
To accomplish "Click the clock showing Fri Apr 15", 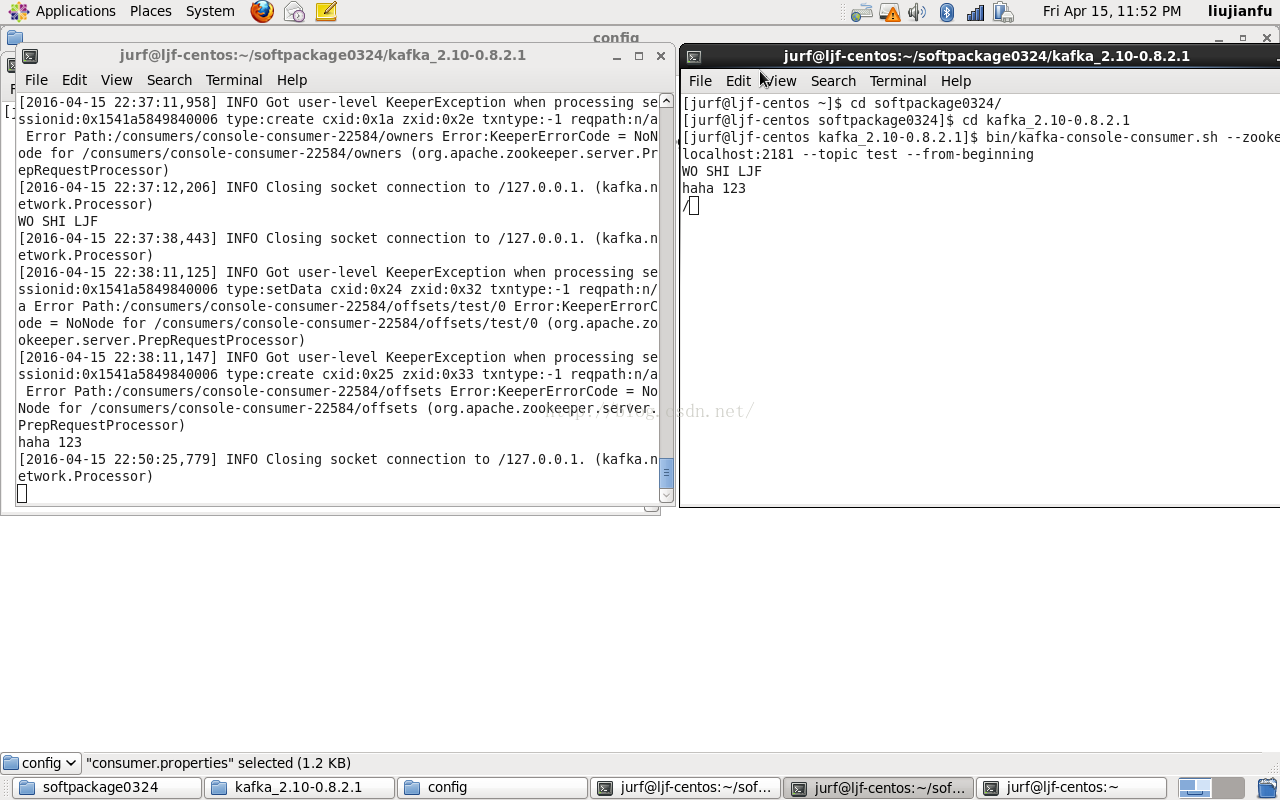I will 1112,11.
